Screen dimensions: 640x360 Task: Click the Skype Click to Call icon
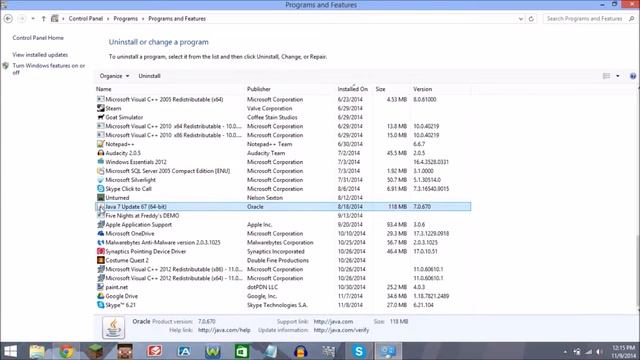coord(100,189)
